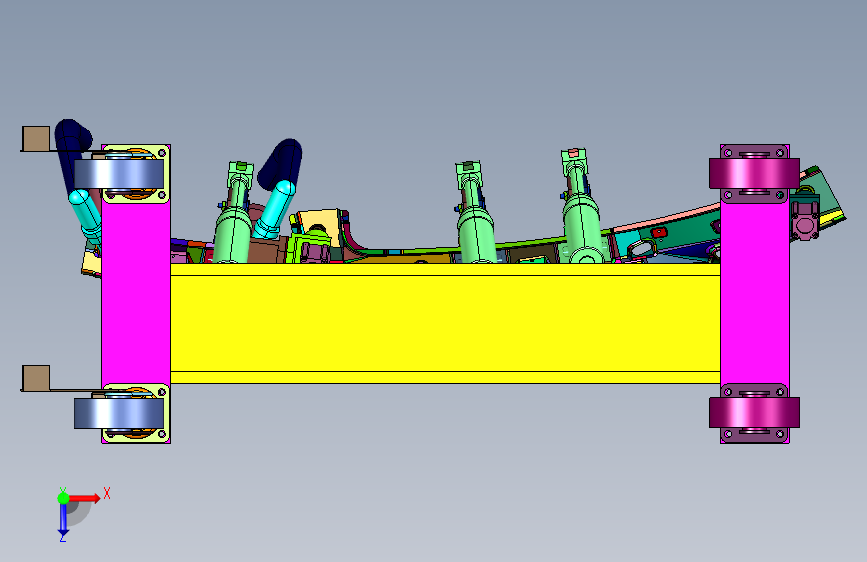Screen dimensions: 867x562
Task: Click the green Y axis origin dot
Action: click(63, 498)
